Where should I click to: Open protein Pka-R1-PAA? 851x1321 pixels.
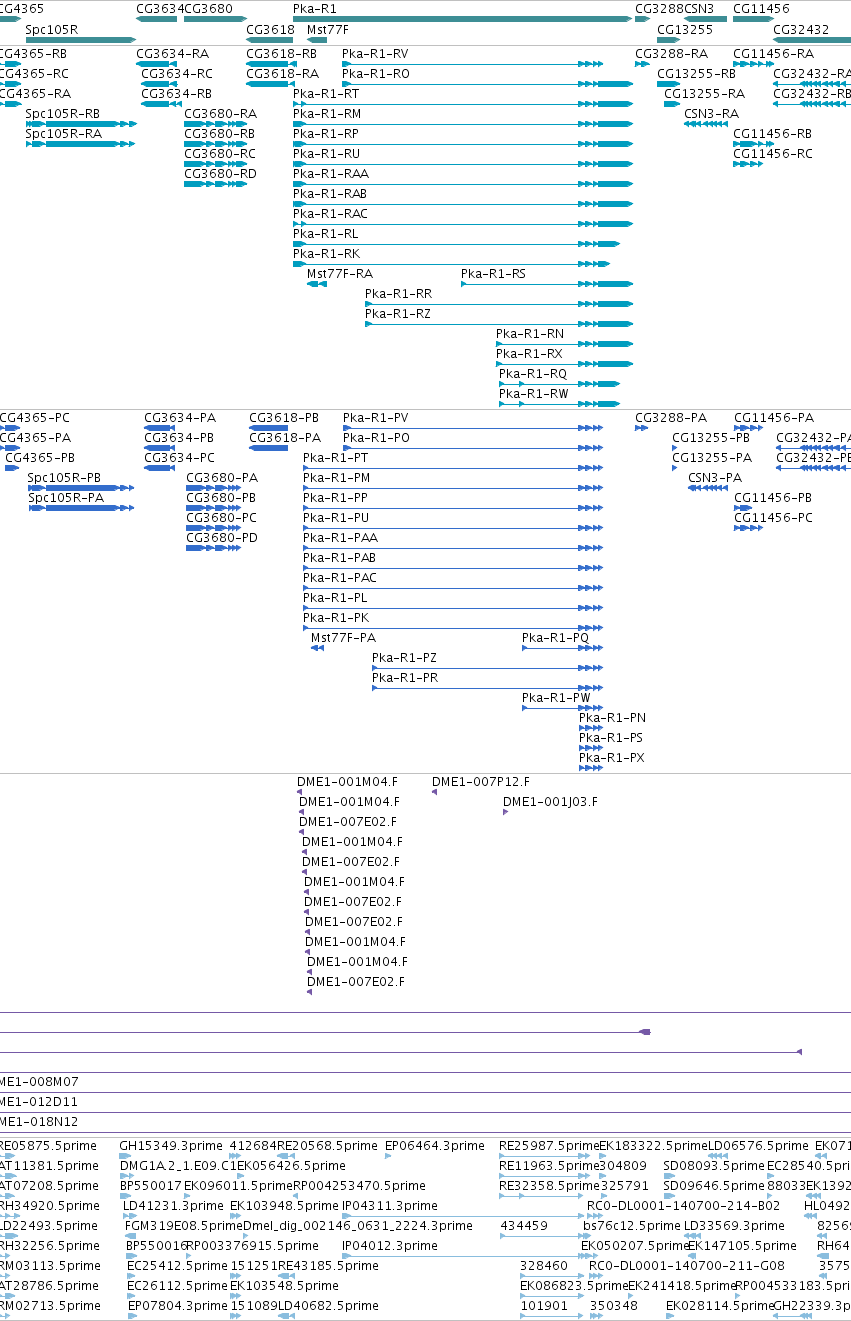[340, 537]
